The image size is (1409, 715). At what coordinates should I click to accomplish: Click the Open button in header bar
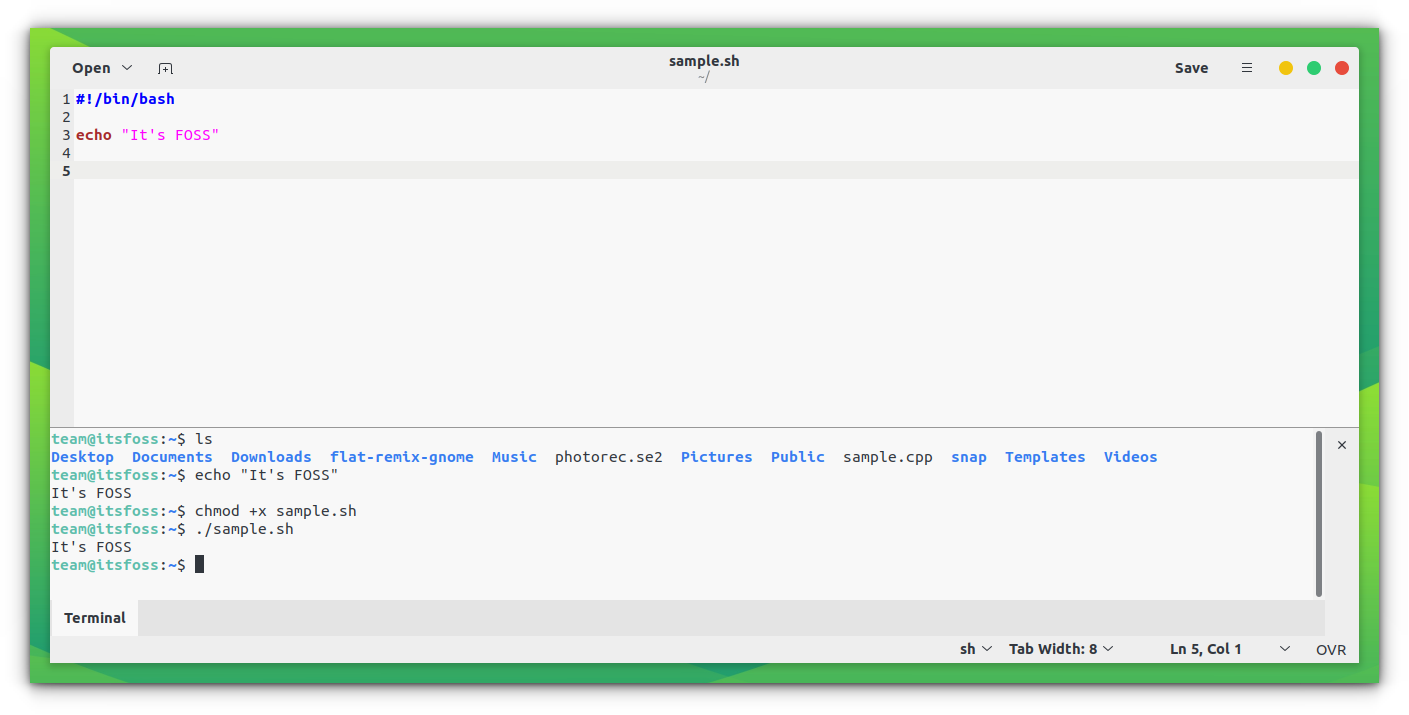(91, 68)
